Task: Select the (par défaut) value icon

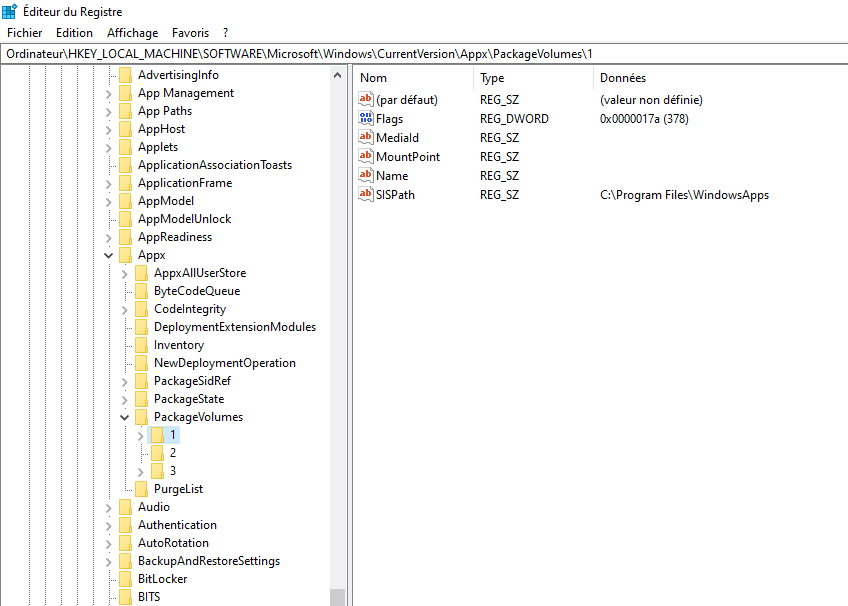Action: click(x=366, y=99)
